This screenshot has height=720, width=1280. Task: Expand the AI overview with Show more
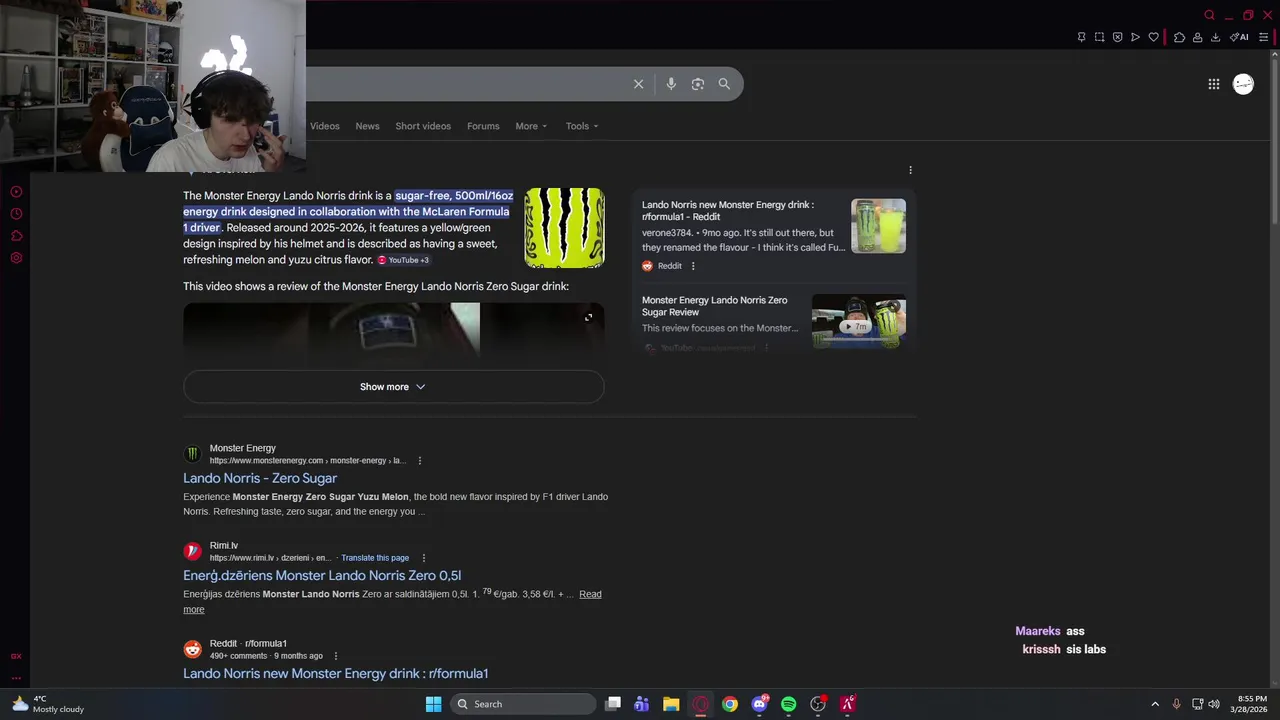pos(393,387)
